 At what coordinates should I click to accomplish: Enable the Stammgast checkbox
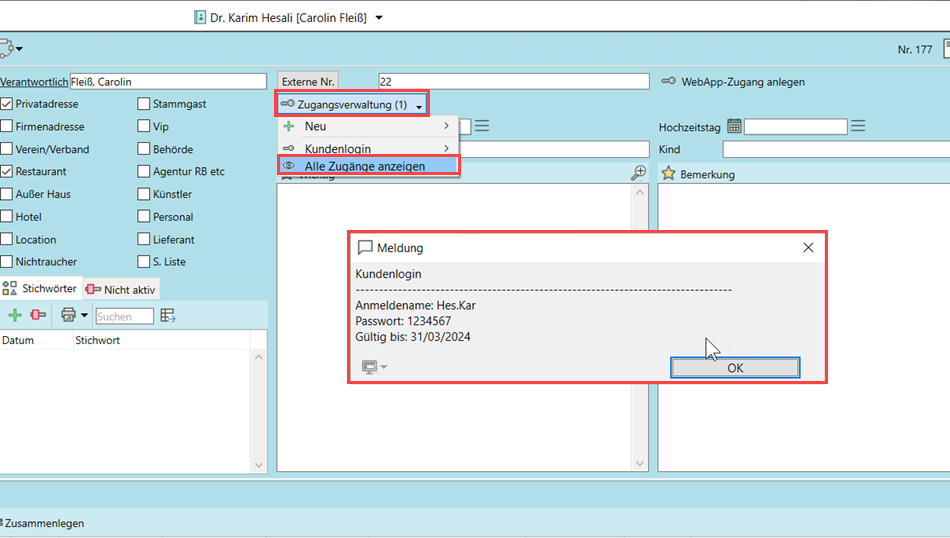[144, 104]
